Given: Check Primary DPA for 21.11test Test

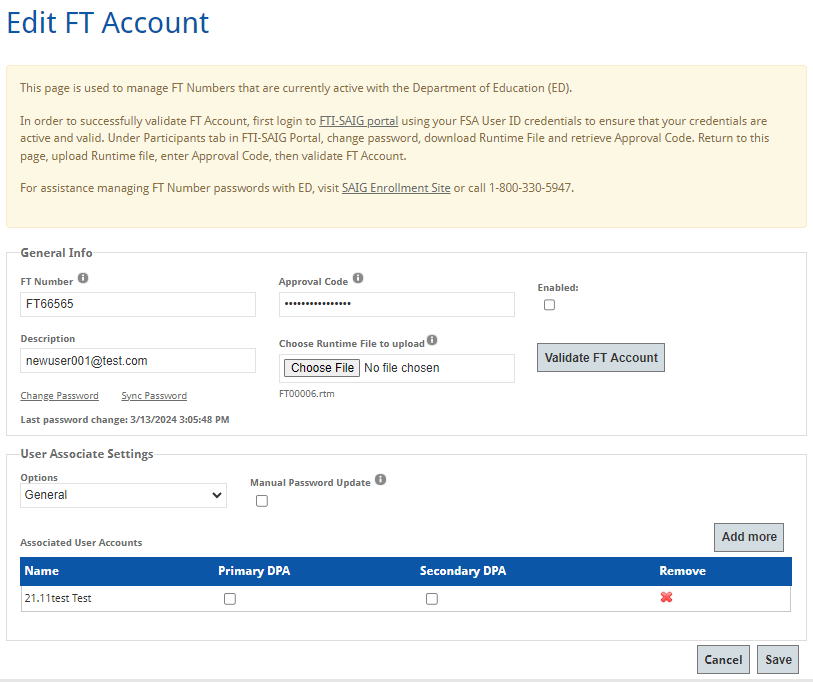Looking at the screenshot, I should [230, 599].
